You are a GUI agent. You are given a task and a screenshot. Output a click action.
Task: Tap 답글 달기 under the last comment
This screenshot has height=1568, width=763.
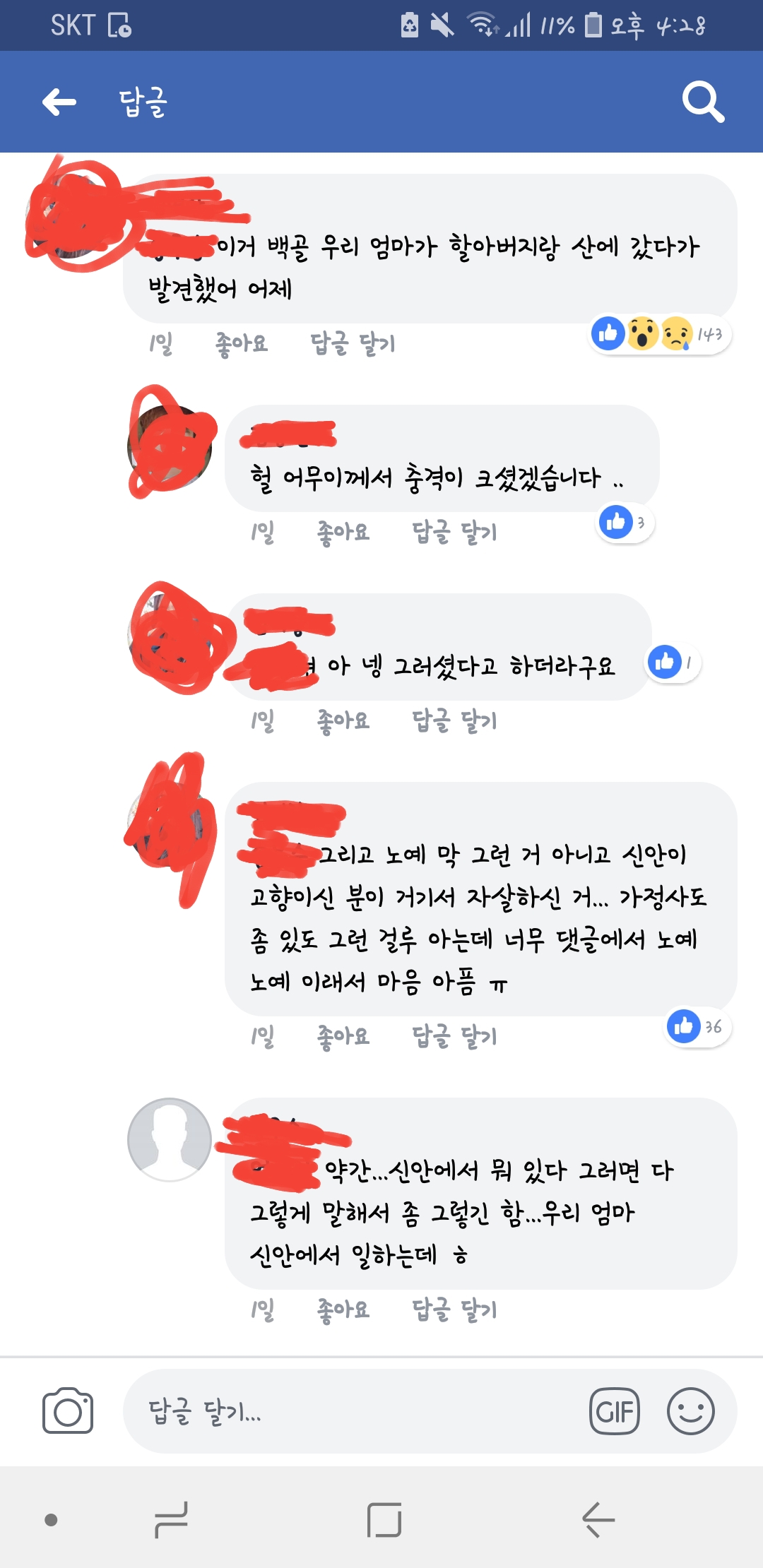[x=454, y=1309]
